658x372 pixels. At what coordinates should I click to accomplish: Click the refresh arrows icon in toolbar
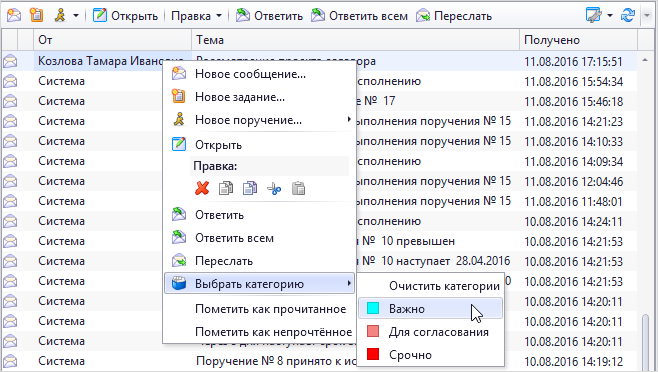point(628,16)
